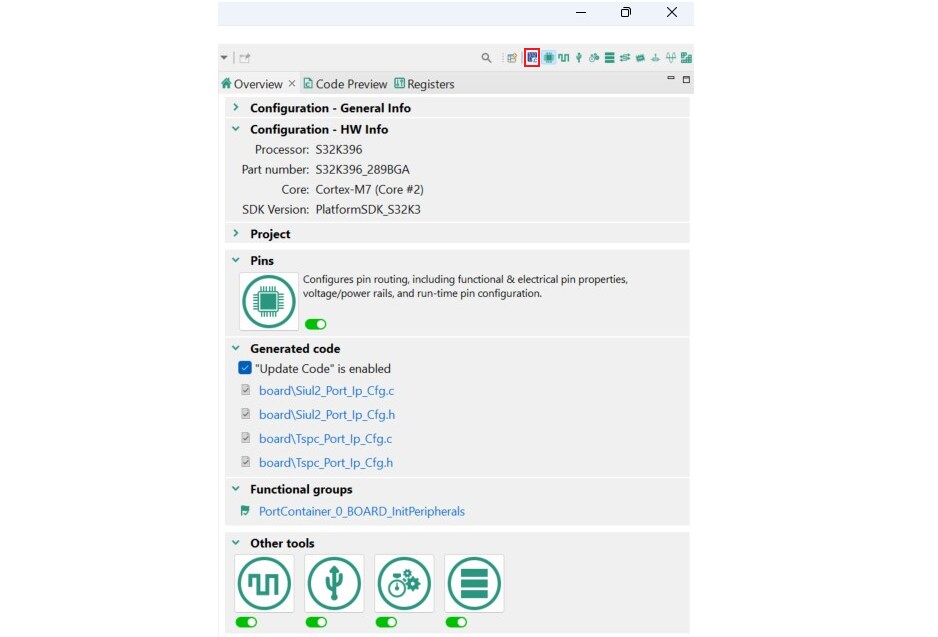The width and height of the screenshot is (938, 637).
Task: Toggle the Pins tool enable switch
Action: click(x=316, y=324)
